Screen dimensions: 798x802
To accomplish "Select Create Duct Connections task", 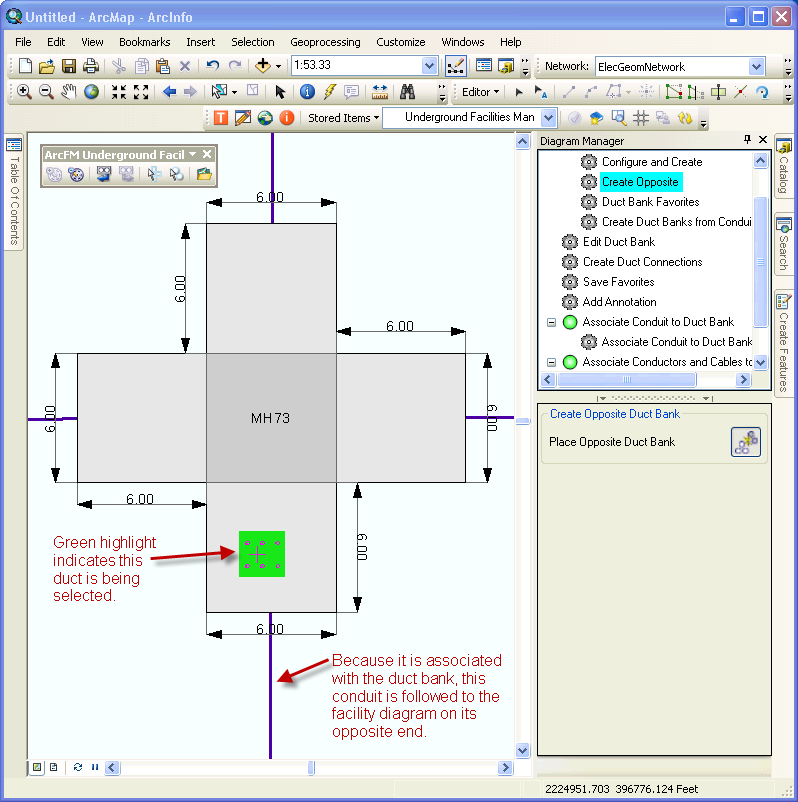I will 642,262.
